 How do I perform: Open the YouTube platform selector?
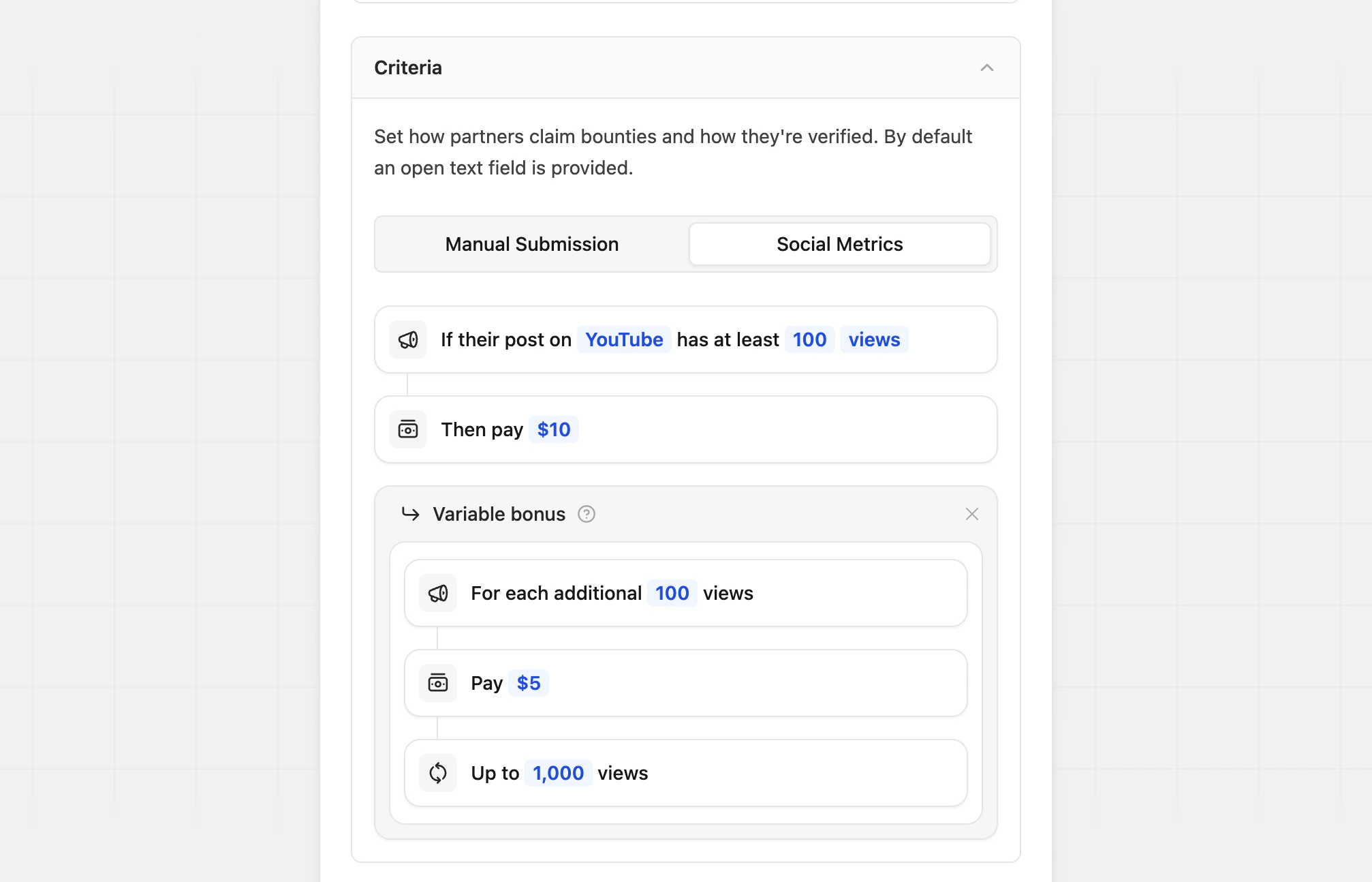click(623, 339)
